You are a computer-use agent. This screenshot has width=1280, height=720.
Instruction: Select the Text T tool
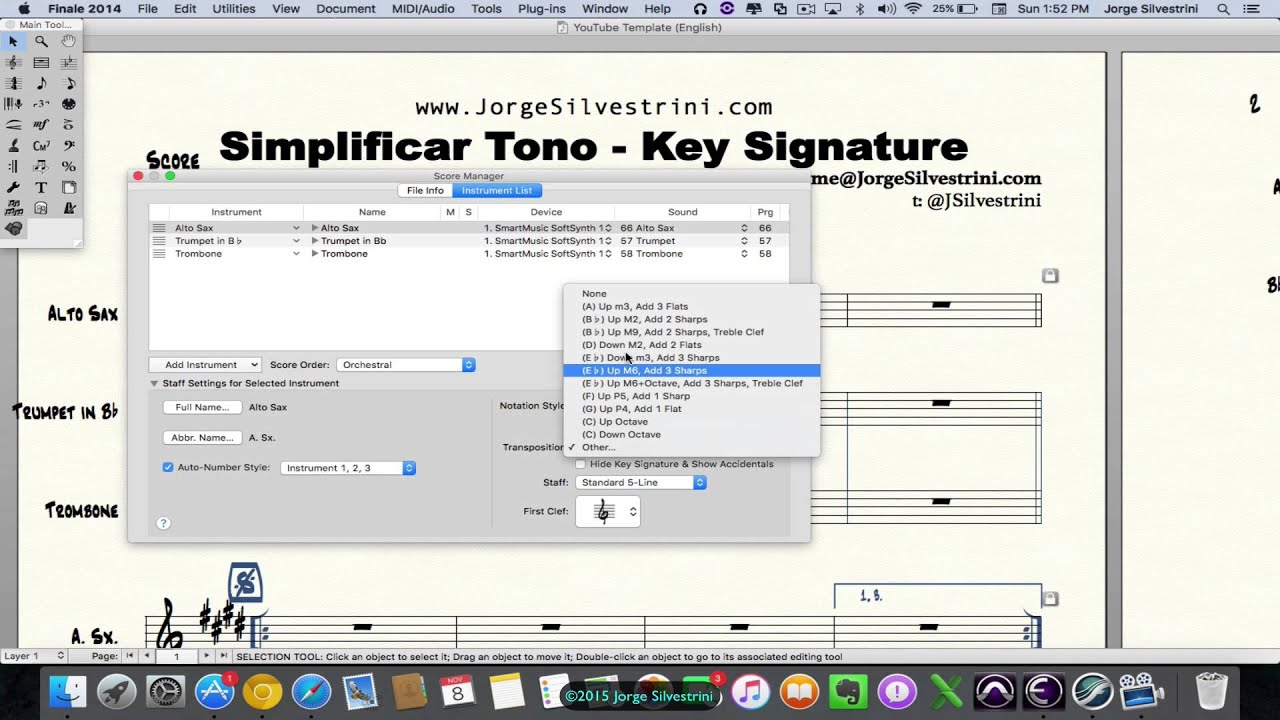(41, 187)
